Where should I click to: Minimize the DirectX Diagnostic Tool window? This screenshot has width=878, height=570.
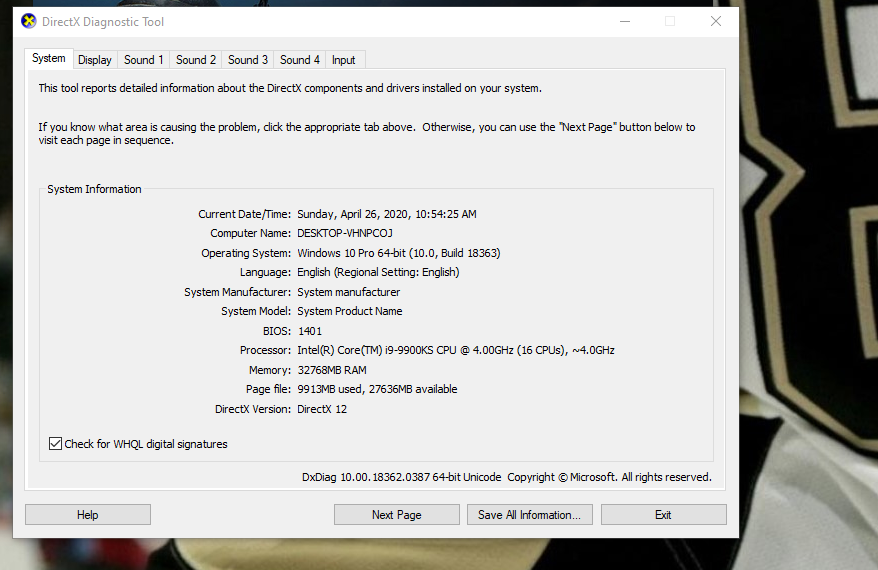(625, 21)
